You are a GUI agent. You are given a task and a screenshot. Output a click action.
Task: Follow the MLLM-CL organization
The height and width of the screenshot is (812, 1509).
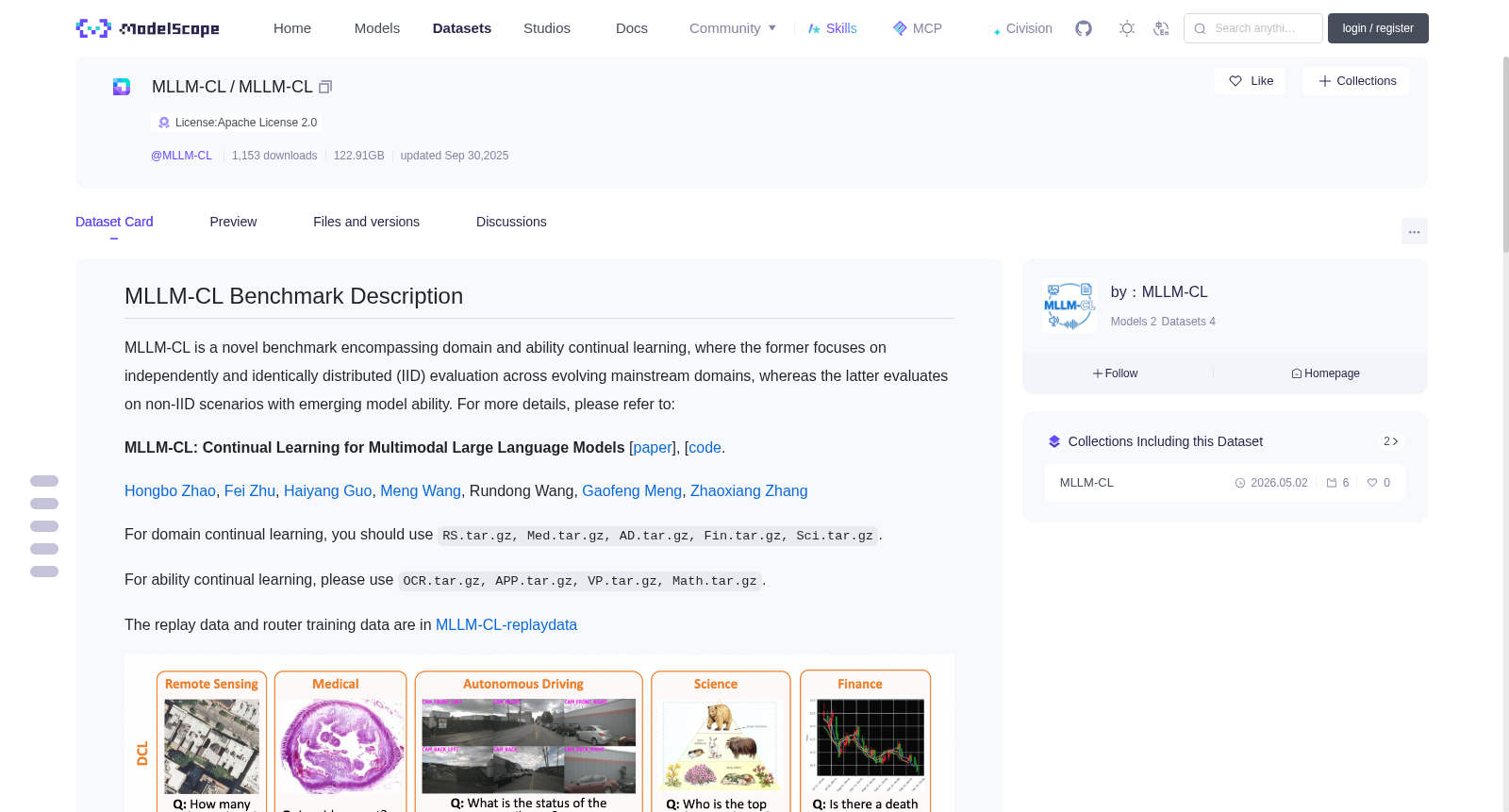tap(1115, 373)
